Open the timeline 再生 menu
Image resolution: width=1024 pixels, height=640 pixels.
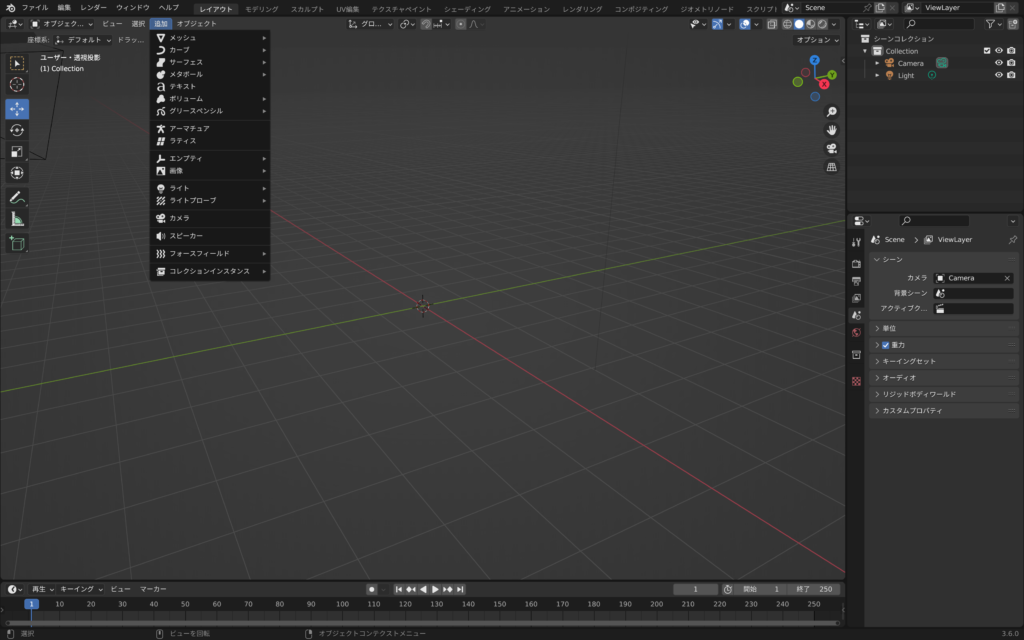42,590
